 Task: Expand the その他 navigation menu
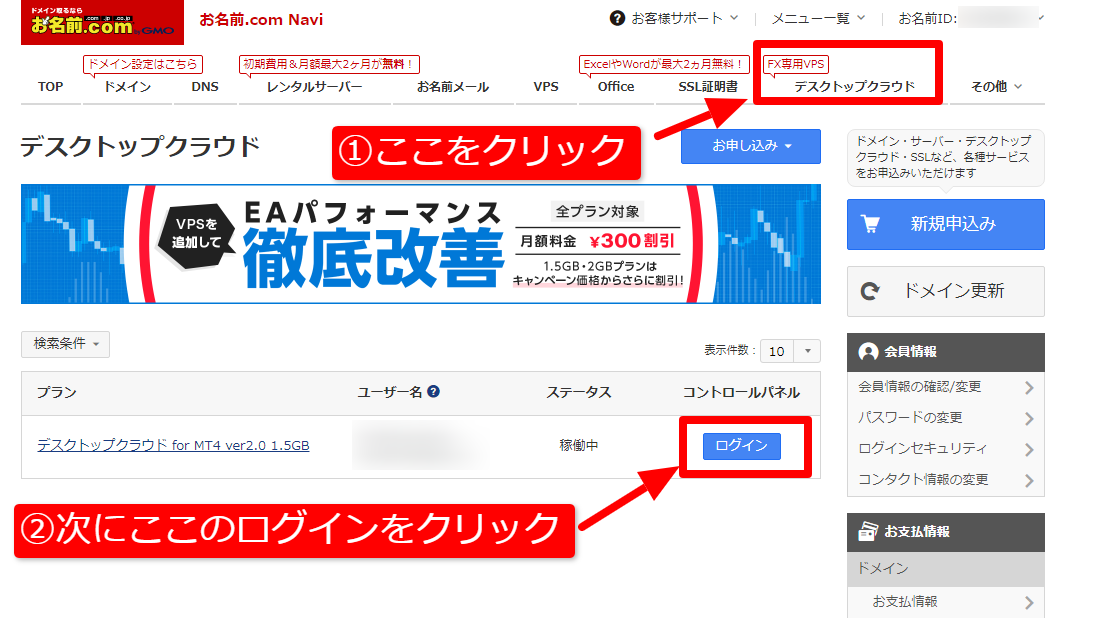point(996,87)
